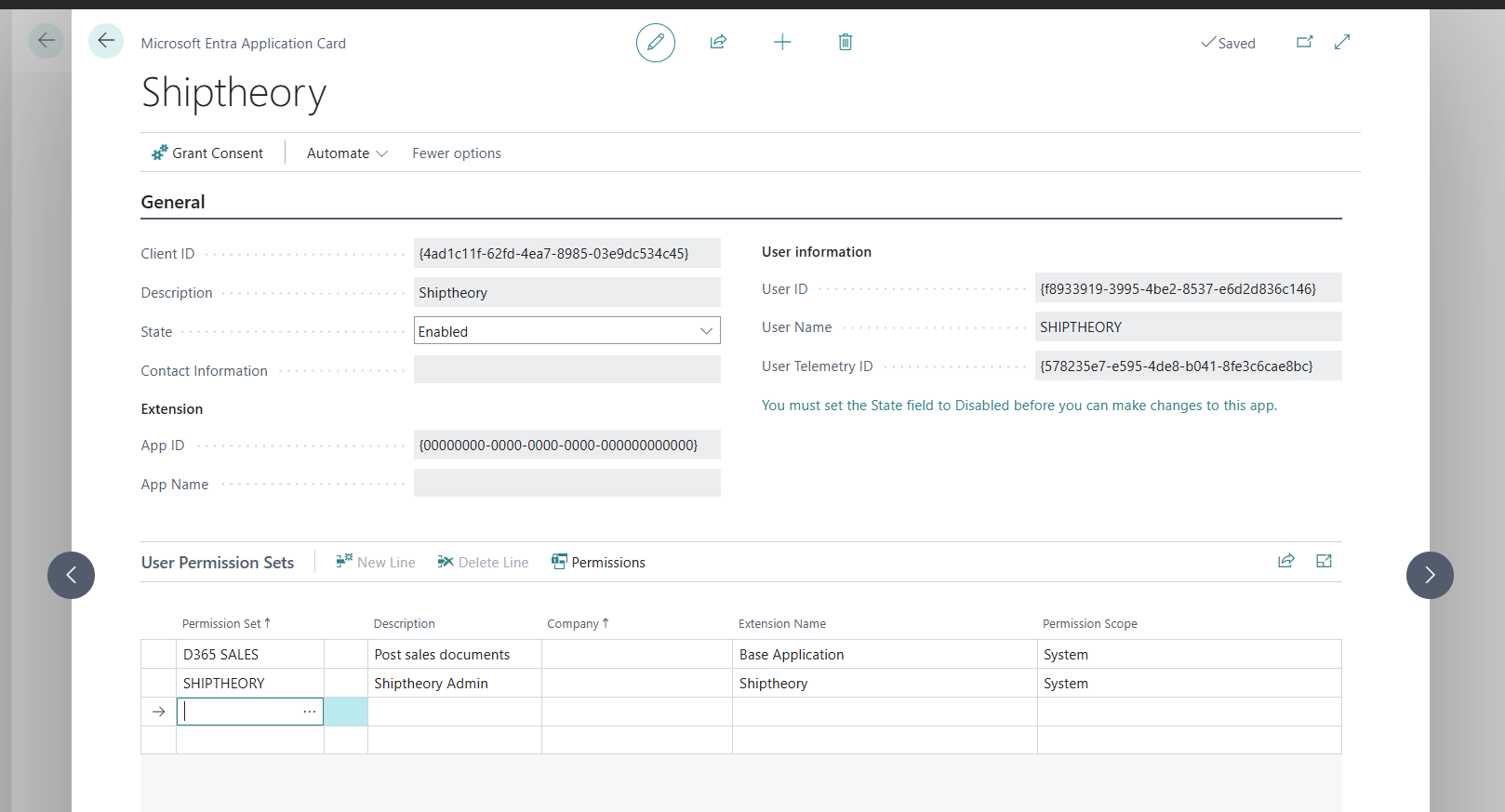The image size is (1505, 812).
Task: Click the User Name field
Action: (x=1189, y=326)
